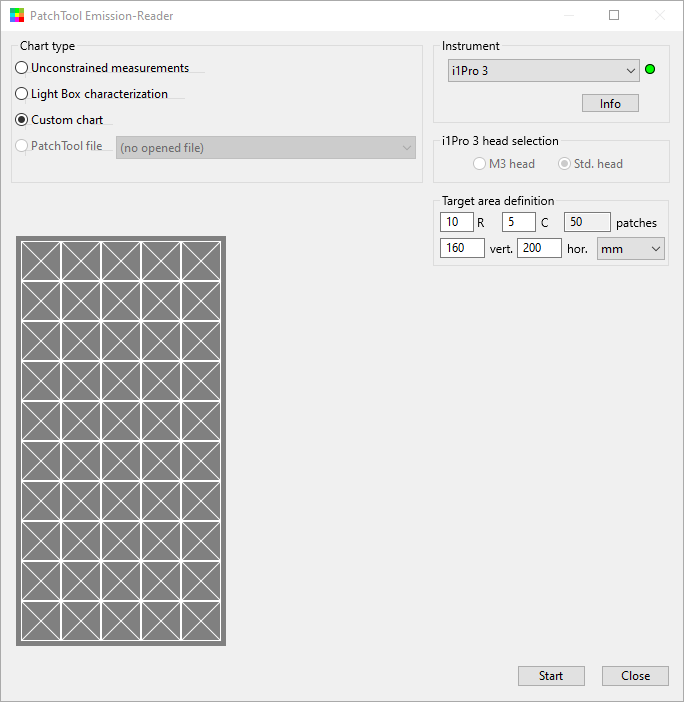684x702 pixels.
Task: Click the top-left patch in chart preview
Action: tap(41, 262)
